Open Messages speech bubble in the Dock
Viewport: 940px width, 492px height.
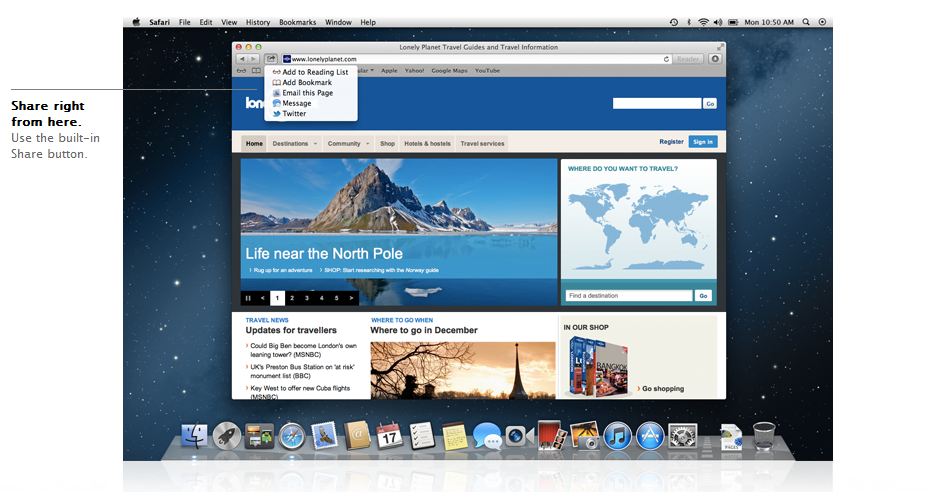pyautogui.click(x=487, y=436)
